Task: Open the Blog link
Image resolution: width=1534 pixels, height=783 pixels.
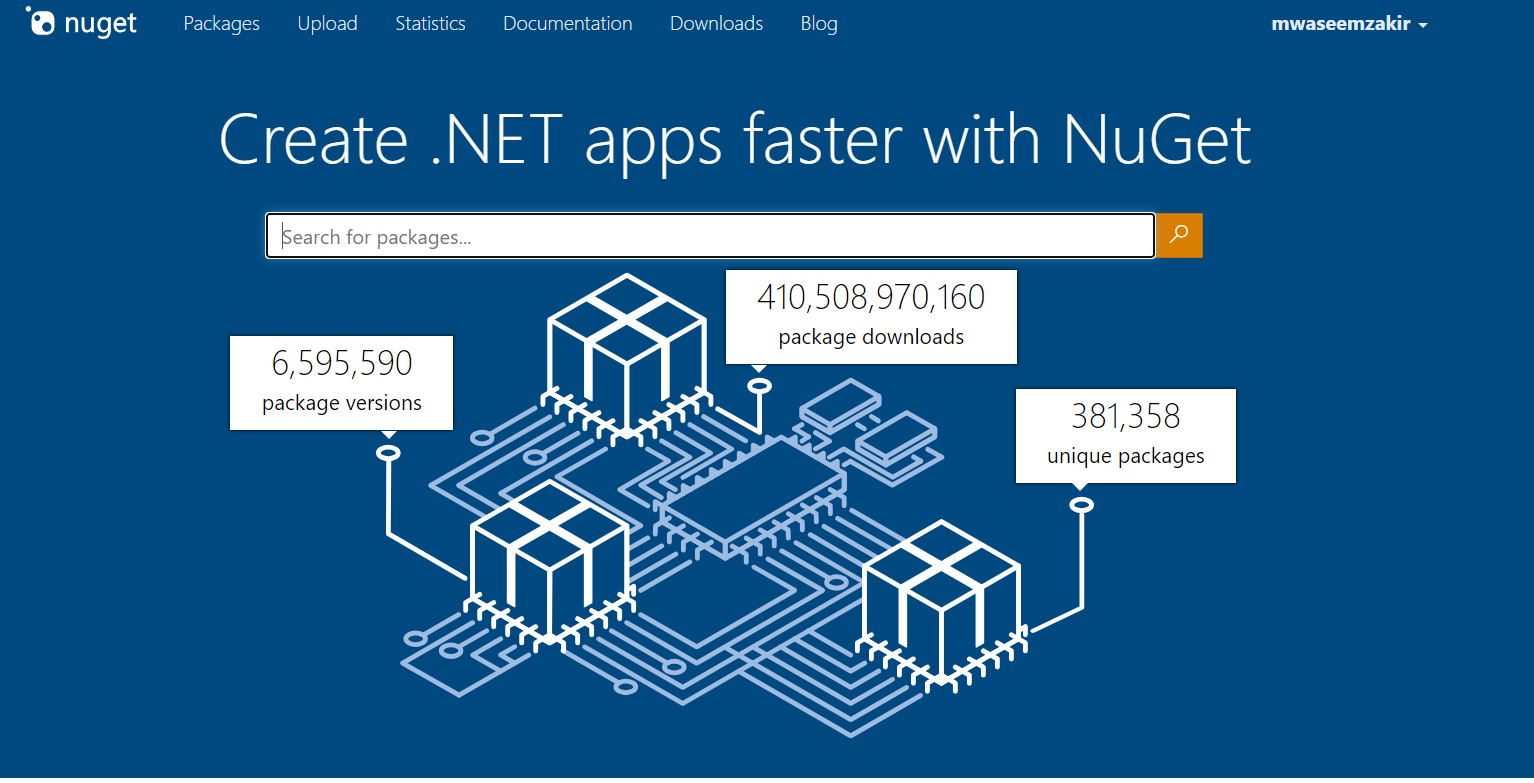Action: click(x=819, y=23)
